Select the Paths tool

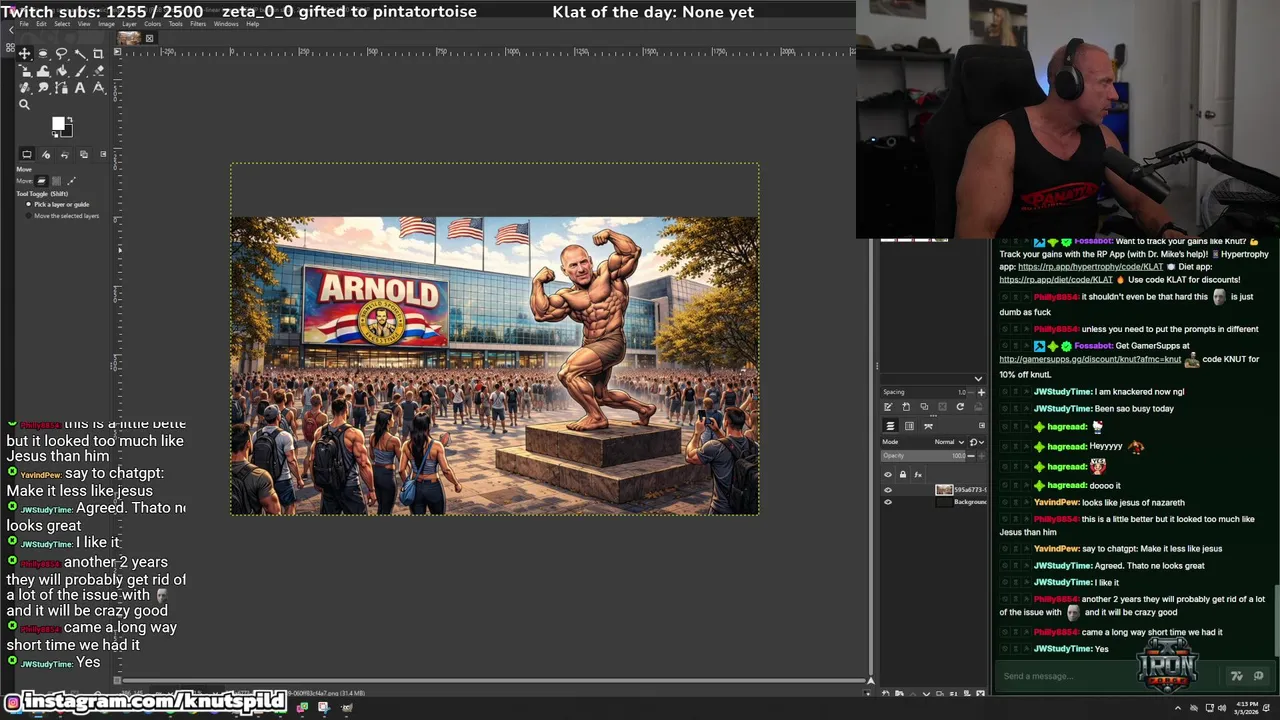[61, 88]
